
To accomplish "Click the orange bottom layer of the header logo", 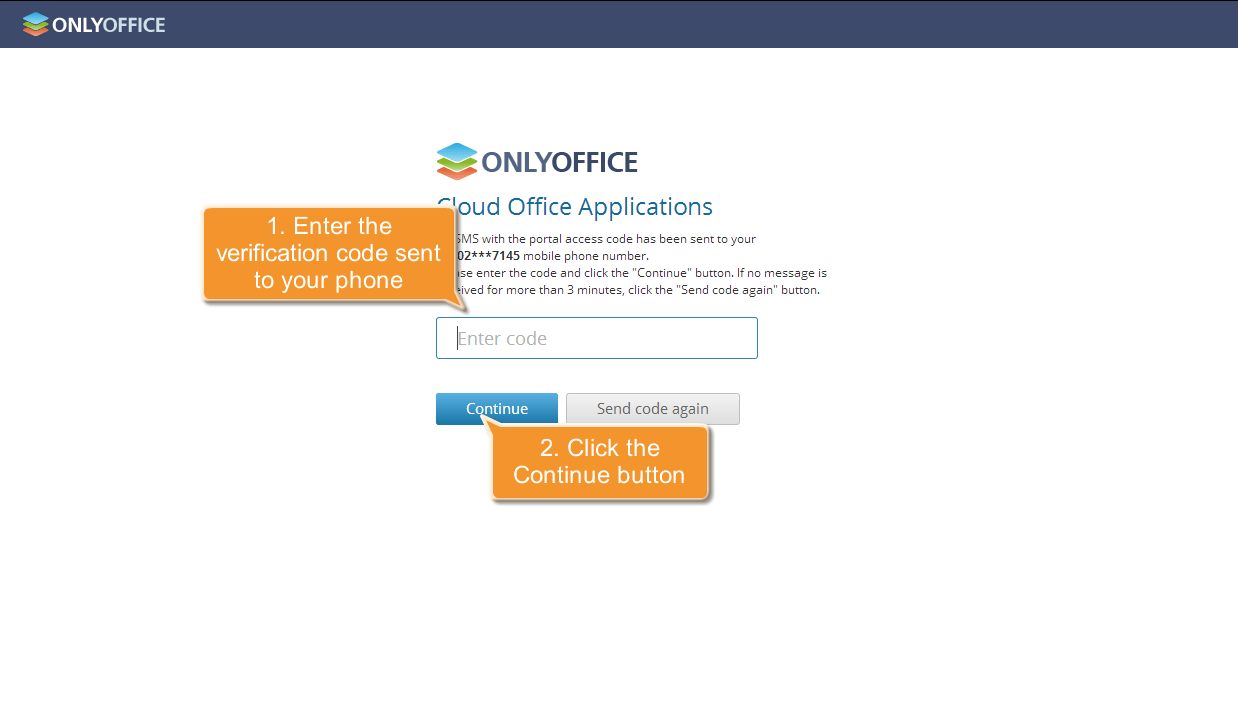I will pos(38,31).
